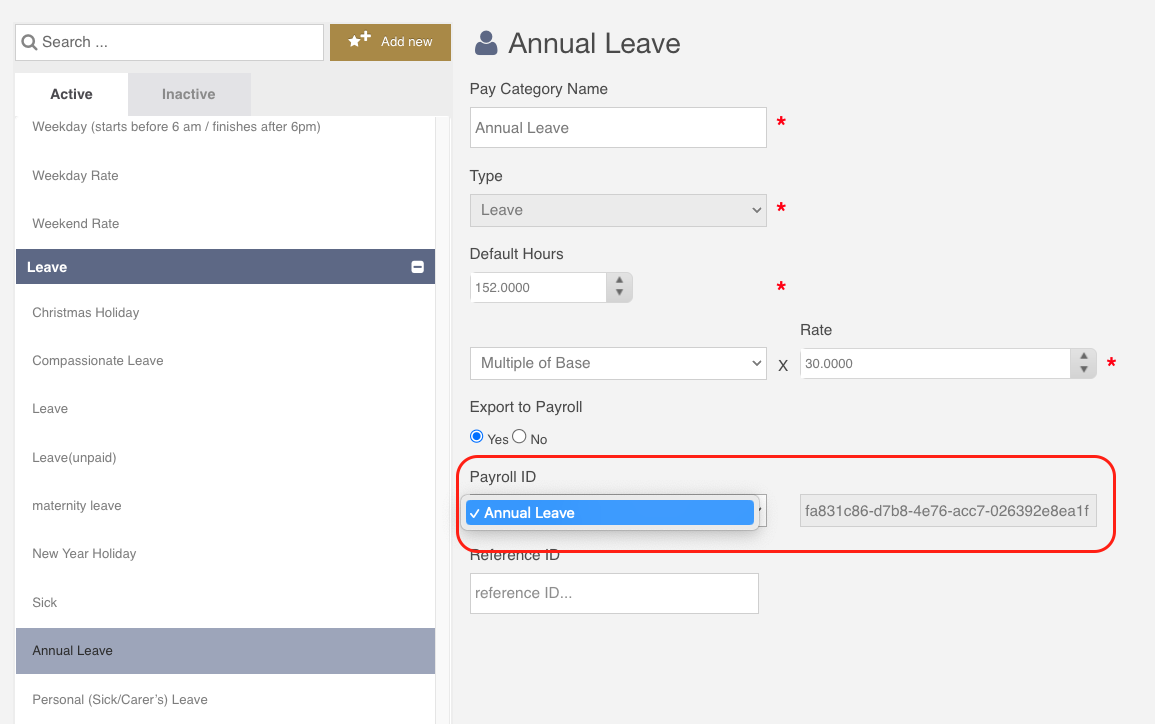Select Yes for Export to Payroll
Image resolution: width=1155 pixels, height=724 pixels.
tap(477, 437)
